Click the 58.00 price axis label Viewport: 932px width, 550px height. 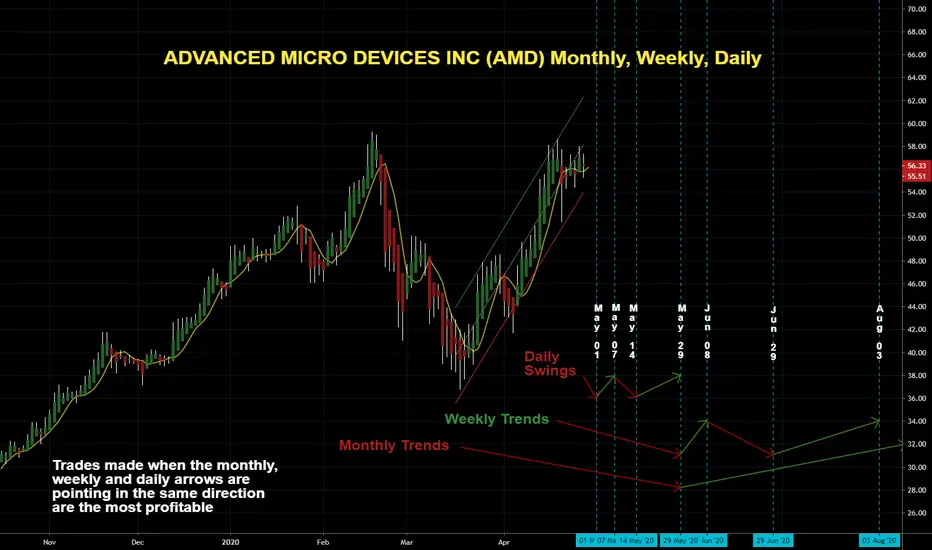(917, 147)
